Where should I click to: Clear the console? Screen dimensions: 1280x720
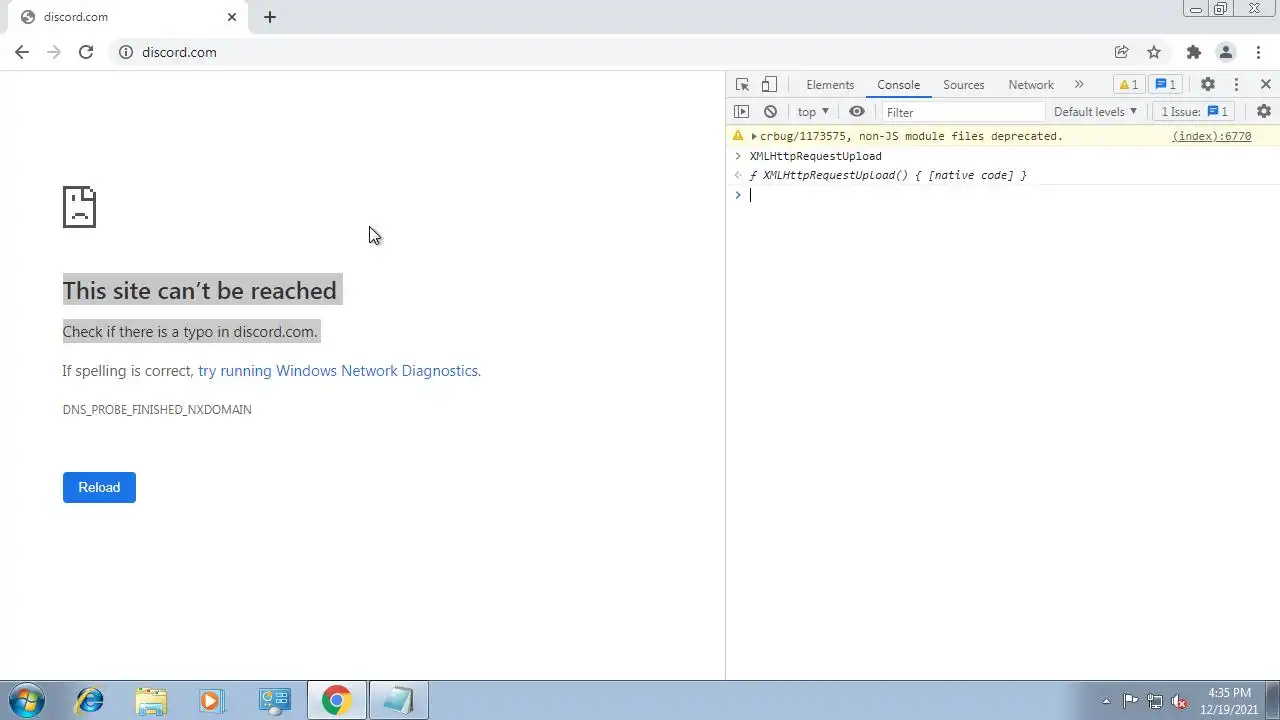[x=770, y=112]
